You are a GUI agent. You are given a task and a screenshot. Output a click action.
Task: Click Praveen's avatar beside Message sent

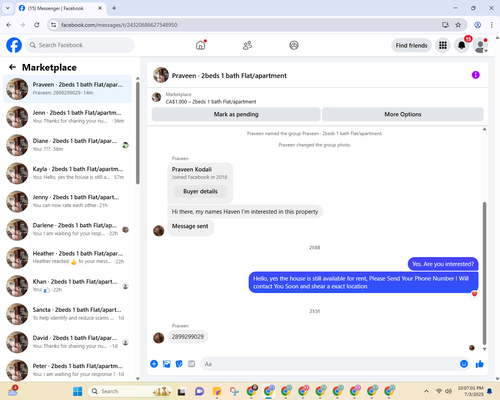point(159,230)
